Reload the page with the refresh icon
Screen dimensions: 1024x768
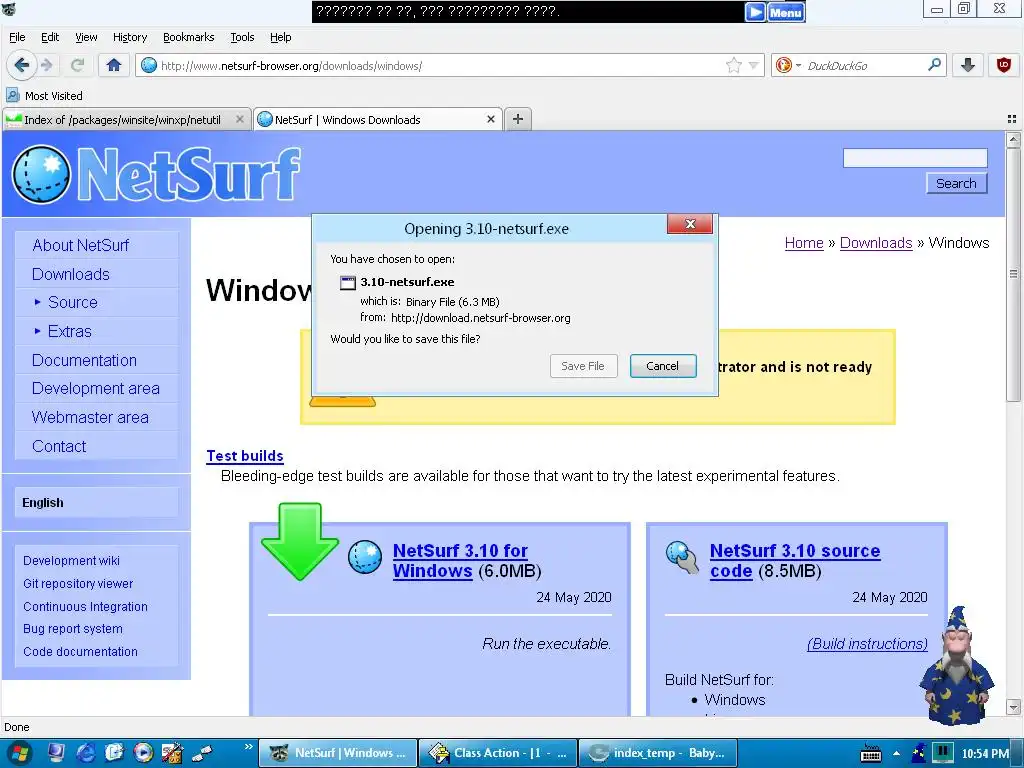point(77,65)
